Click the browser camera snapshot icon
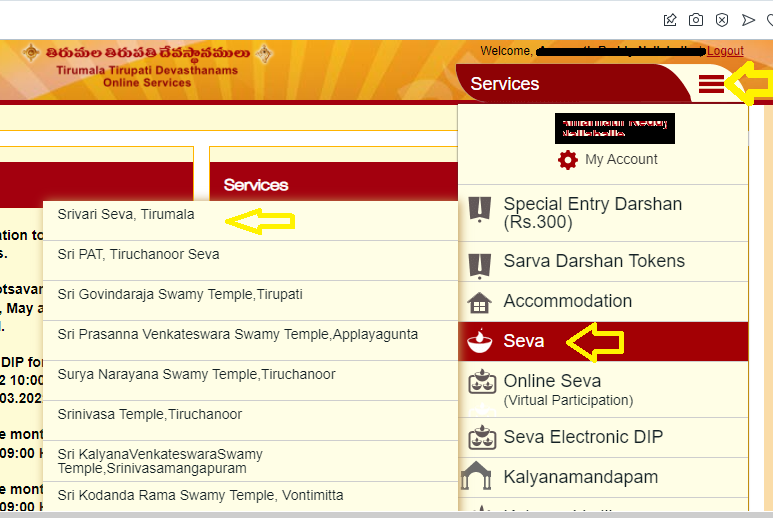This screenshot has width=773, height=518. coord(696,20)
